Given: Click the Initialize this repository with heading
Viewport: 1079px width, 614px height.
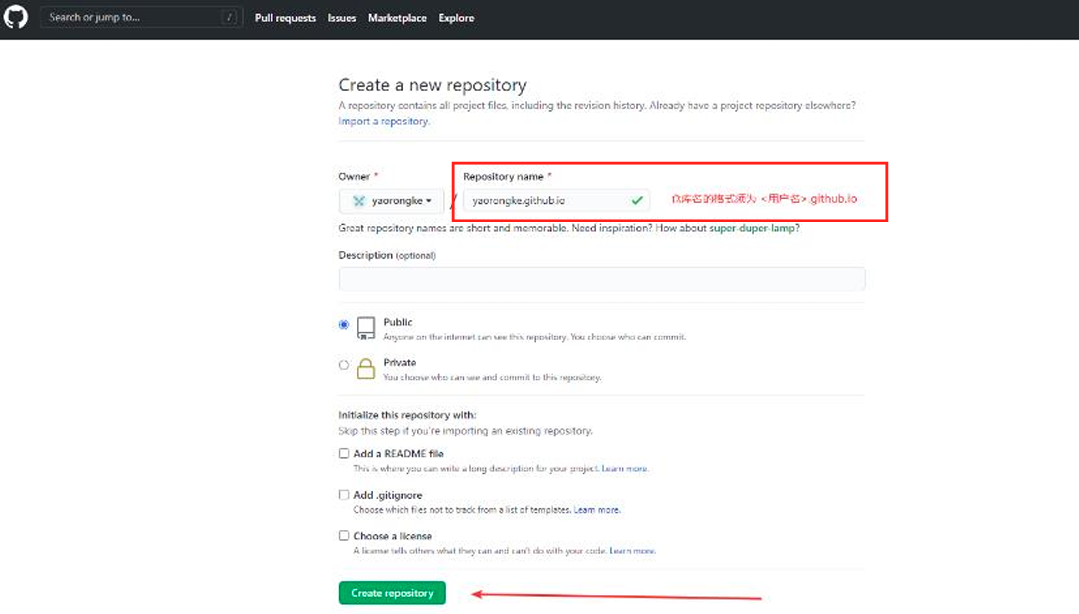Looking at the screenshot, I should [x=407, y=415].
